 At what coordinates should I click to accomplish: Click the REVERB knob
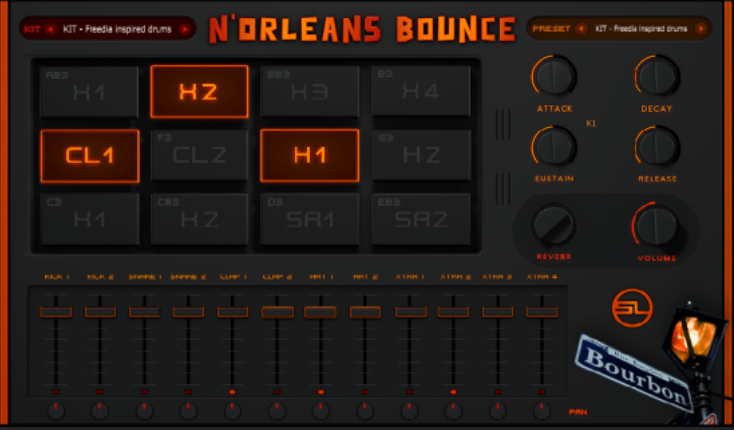[554, 225]
